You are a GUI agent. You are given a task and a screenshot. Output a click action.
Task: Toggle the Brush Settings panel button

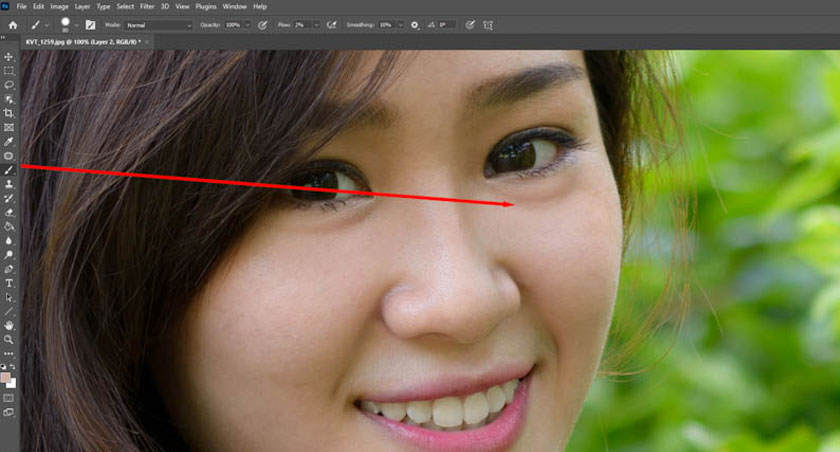click(x=90, y=25)
